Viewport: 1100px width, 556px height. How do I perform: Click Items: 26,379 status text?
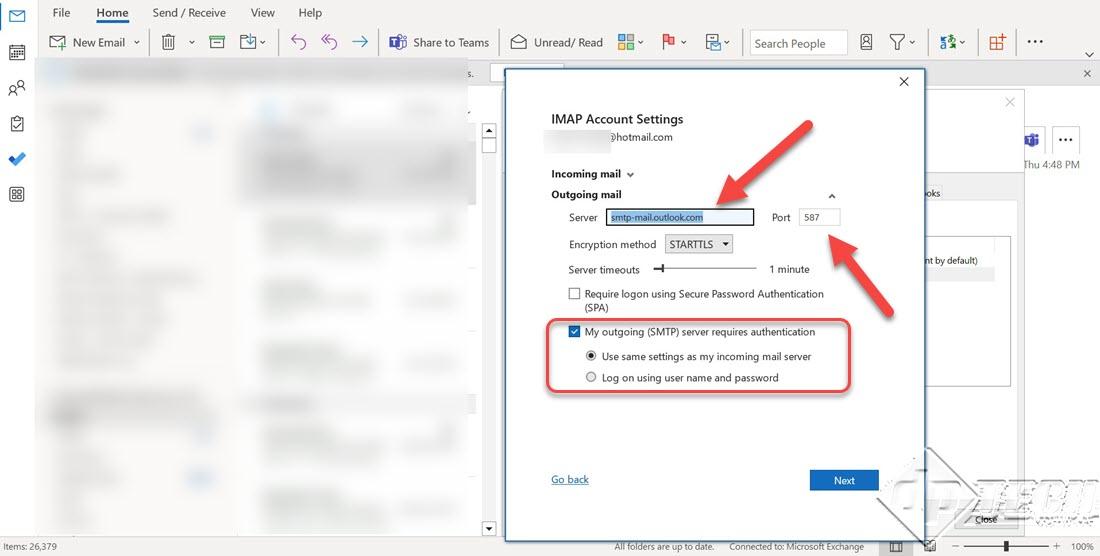[30, 546]
